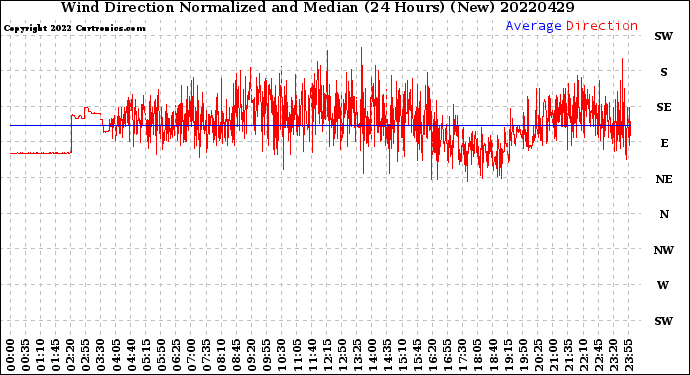Click the bottom "SW" axis label
The image size is (690, 375).
click(x=664, y=321)
